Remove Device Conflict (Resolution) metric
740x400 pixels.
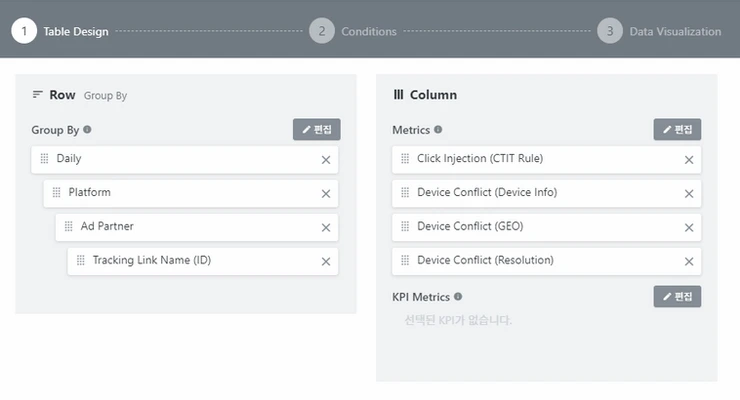pyautogui.click(x=688, y=261)
